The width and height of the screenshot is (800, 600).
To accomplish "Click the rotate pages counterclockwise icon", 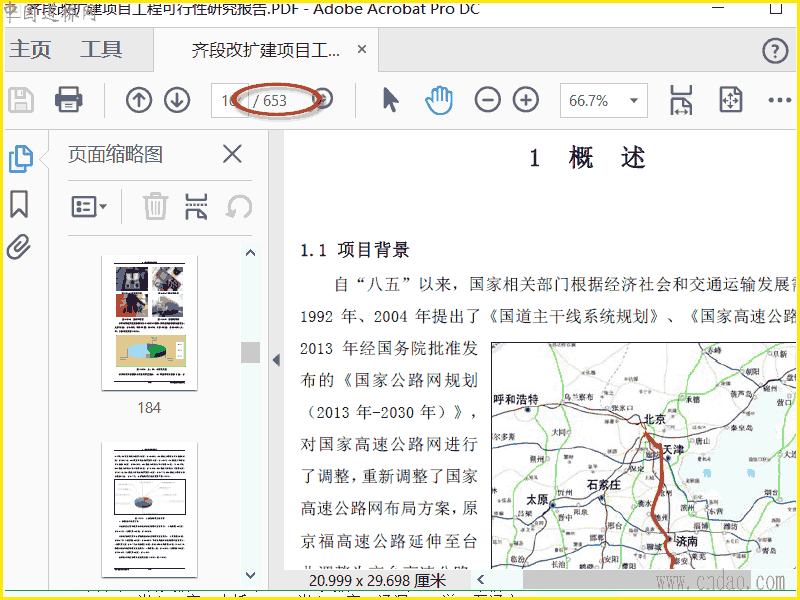I will click(239, 206).
